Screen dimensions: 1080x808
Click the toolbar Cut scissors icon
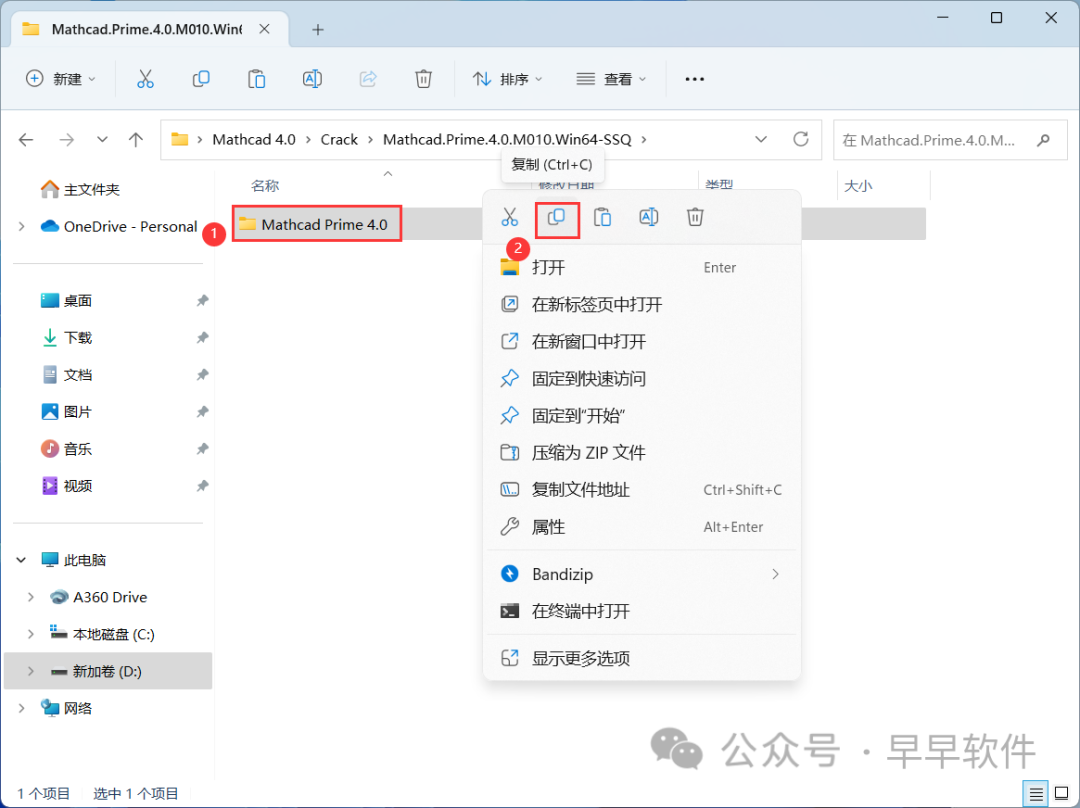[145, 79]
